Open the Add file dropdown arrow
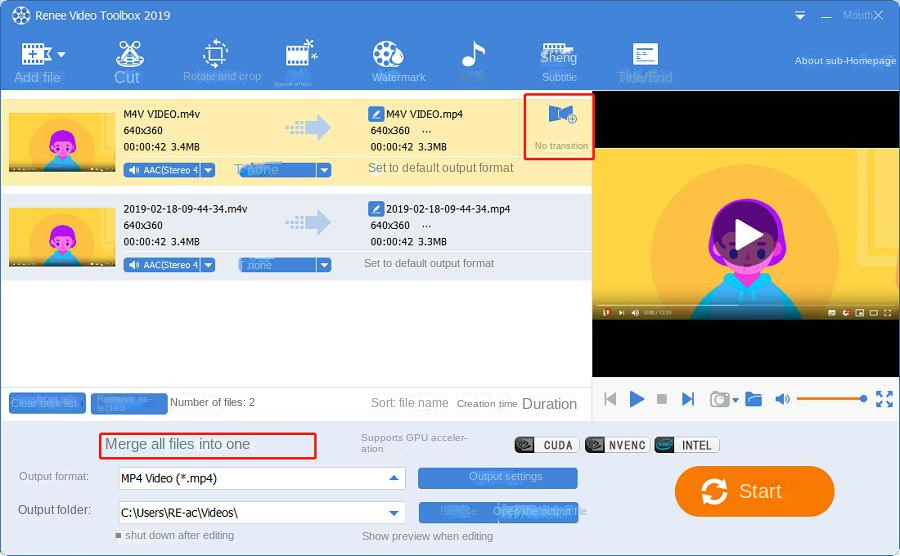The image size is (900, 556). pos(62,54)
